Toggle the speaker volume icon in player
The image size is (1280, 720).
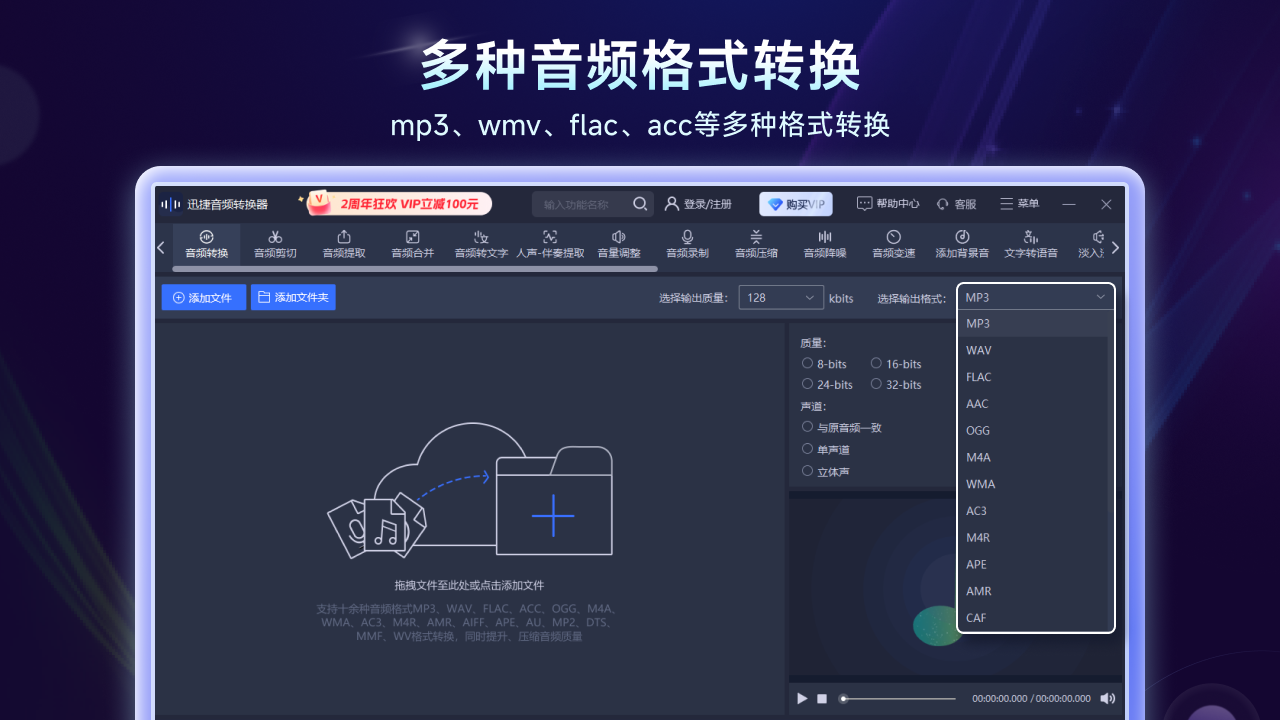point(1108,698)
